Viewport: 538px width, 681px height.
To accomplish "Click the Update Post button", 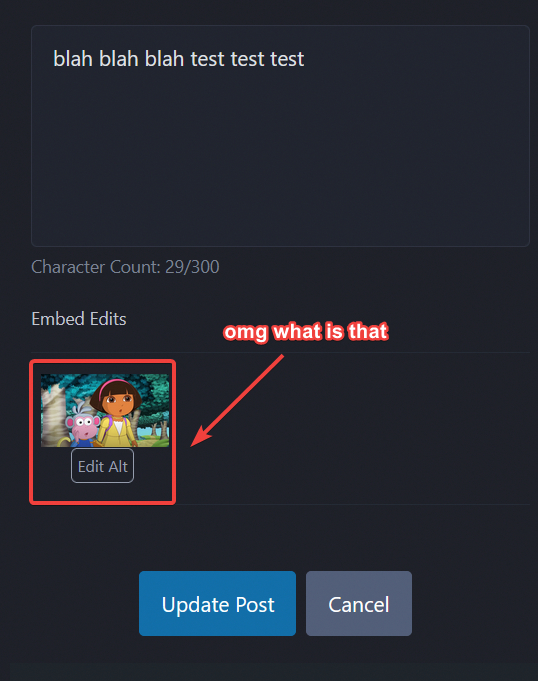I will click(x=217, y=603).
